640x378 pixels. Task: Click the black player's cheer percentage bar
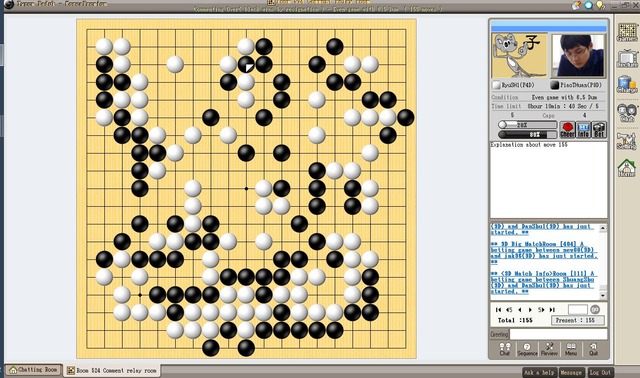tap(527, 134)
